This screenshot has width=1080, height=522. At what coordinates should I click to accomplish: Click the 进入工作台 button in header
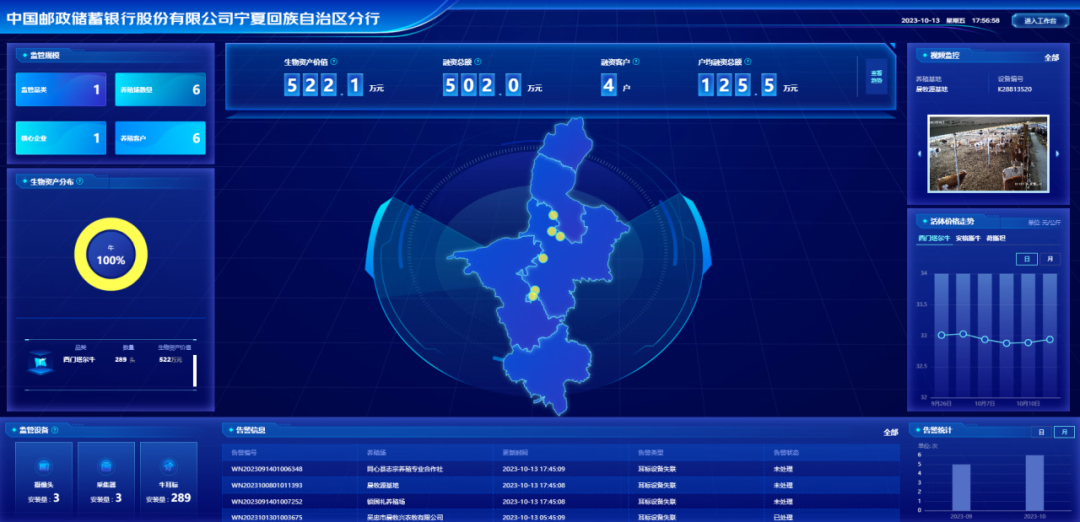pos(1039,21)
